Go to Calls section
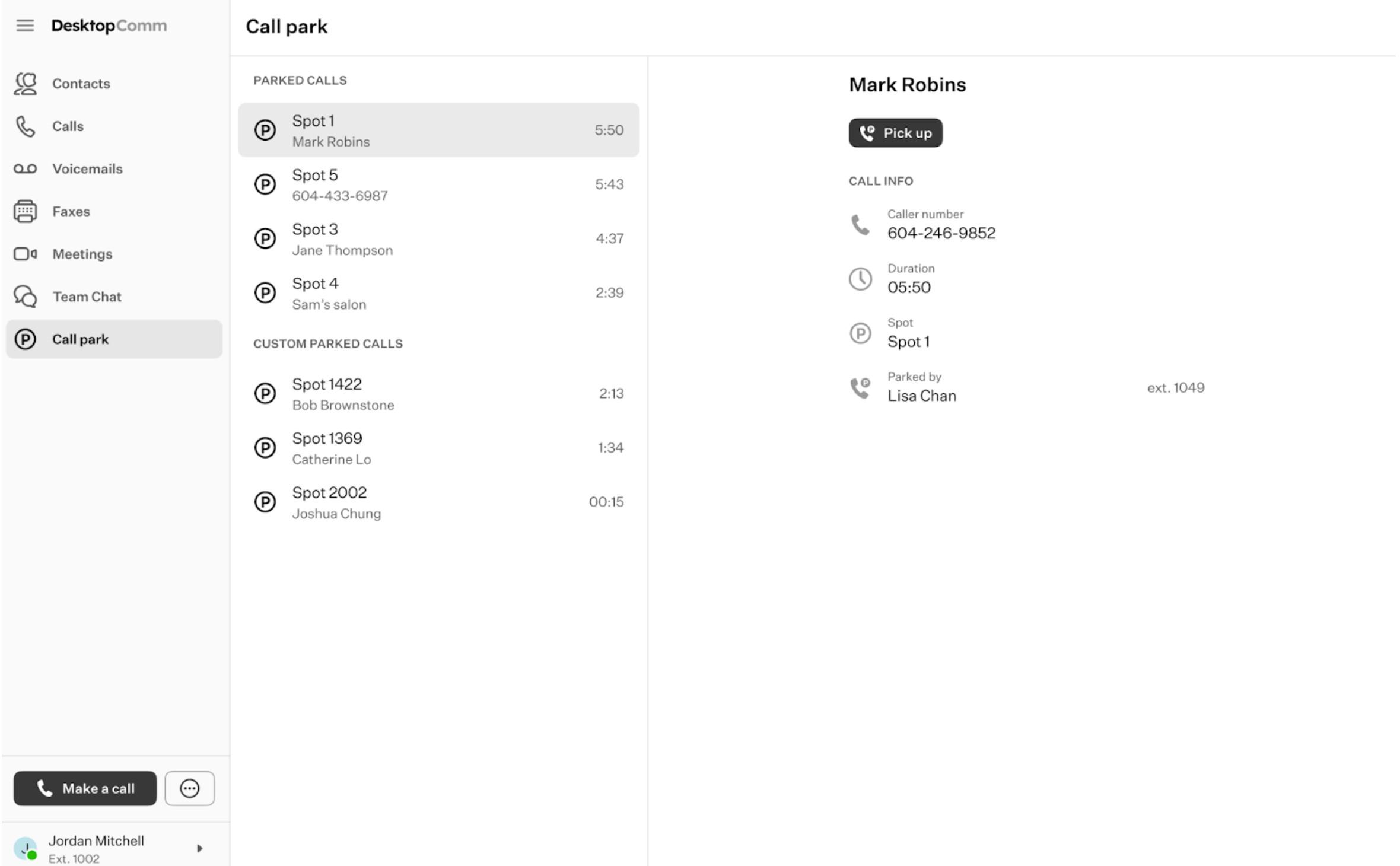The width and height of the screenshot is (1400, 866). [x=114, y=126]
